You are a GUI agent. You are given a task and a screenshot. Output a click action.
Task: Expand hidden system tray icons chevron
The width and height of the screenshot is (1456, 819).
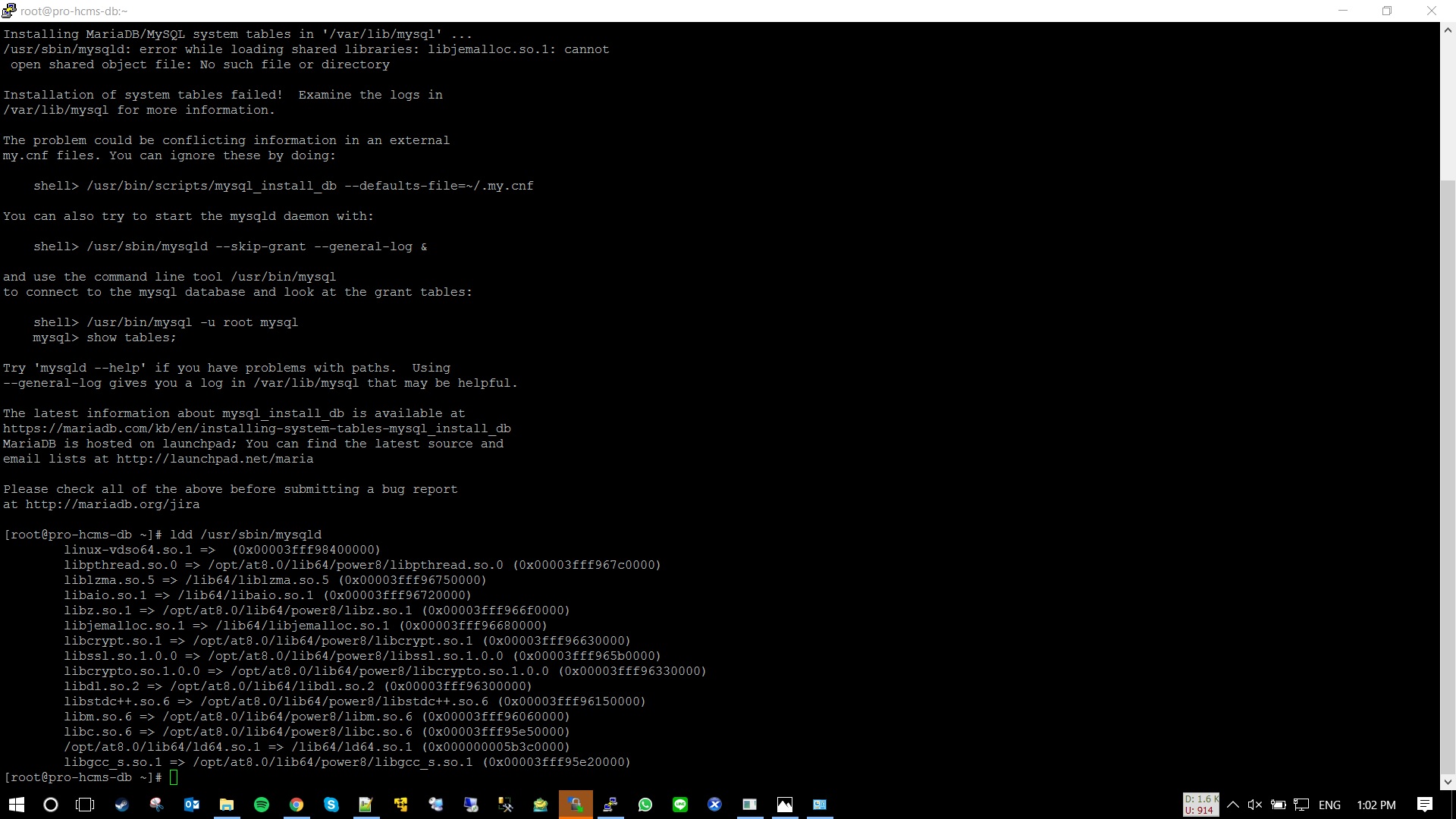pos(1233,805)
